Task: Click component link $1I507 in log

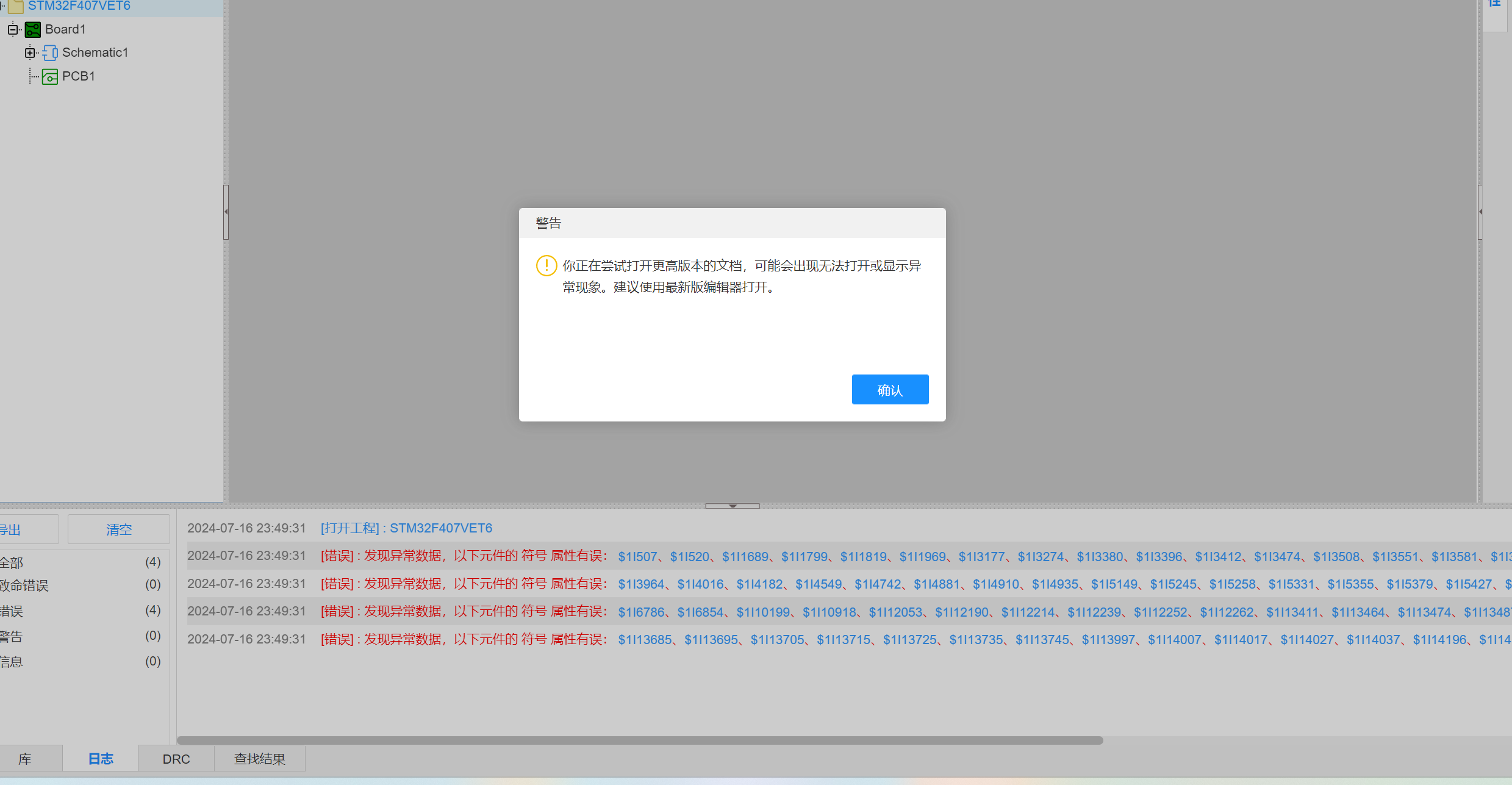Action: click(637, 557)
